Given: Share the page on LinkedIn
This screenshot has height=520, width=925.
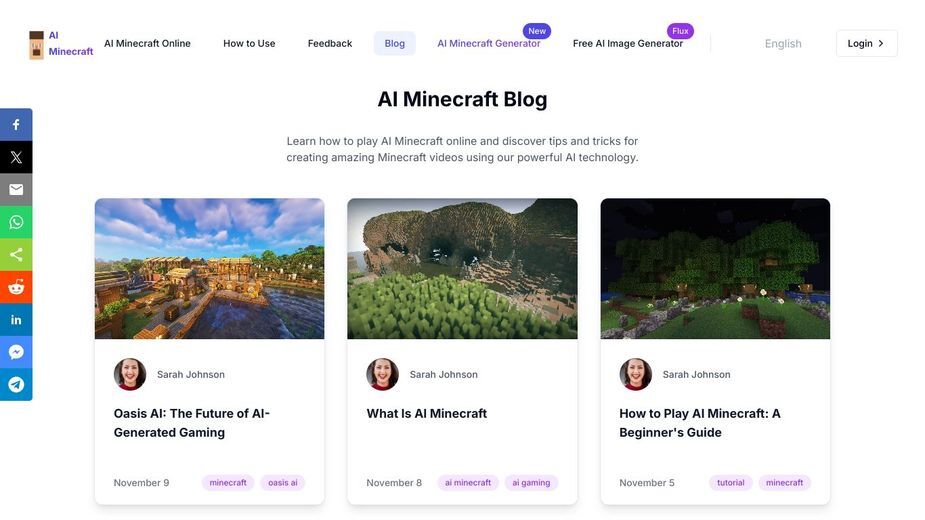Looking at the screenshot, I should [x=16, y=319].
